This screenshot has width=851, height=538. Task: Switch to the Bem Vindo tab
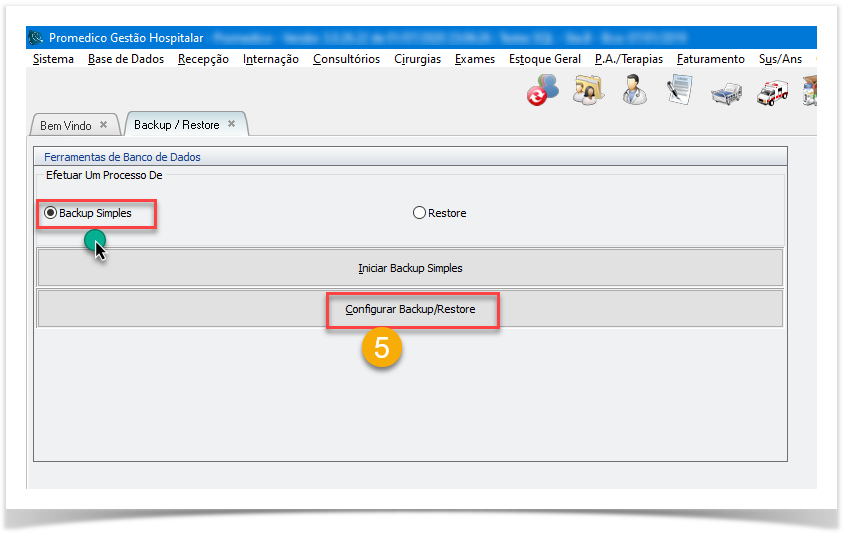tap(65, 125)
